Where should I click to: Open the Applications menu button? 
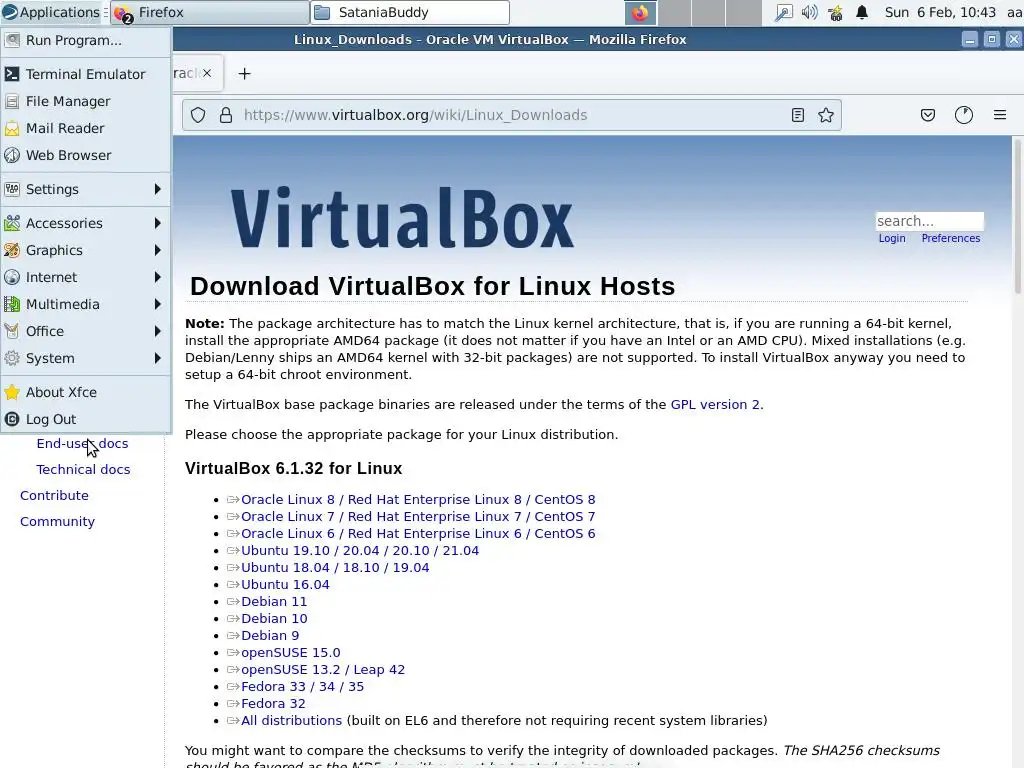click(x=51, y=12)
